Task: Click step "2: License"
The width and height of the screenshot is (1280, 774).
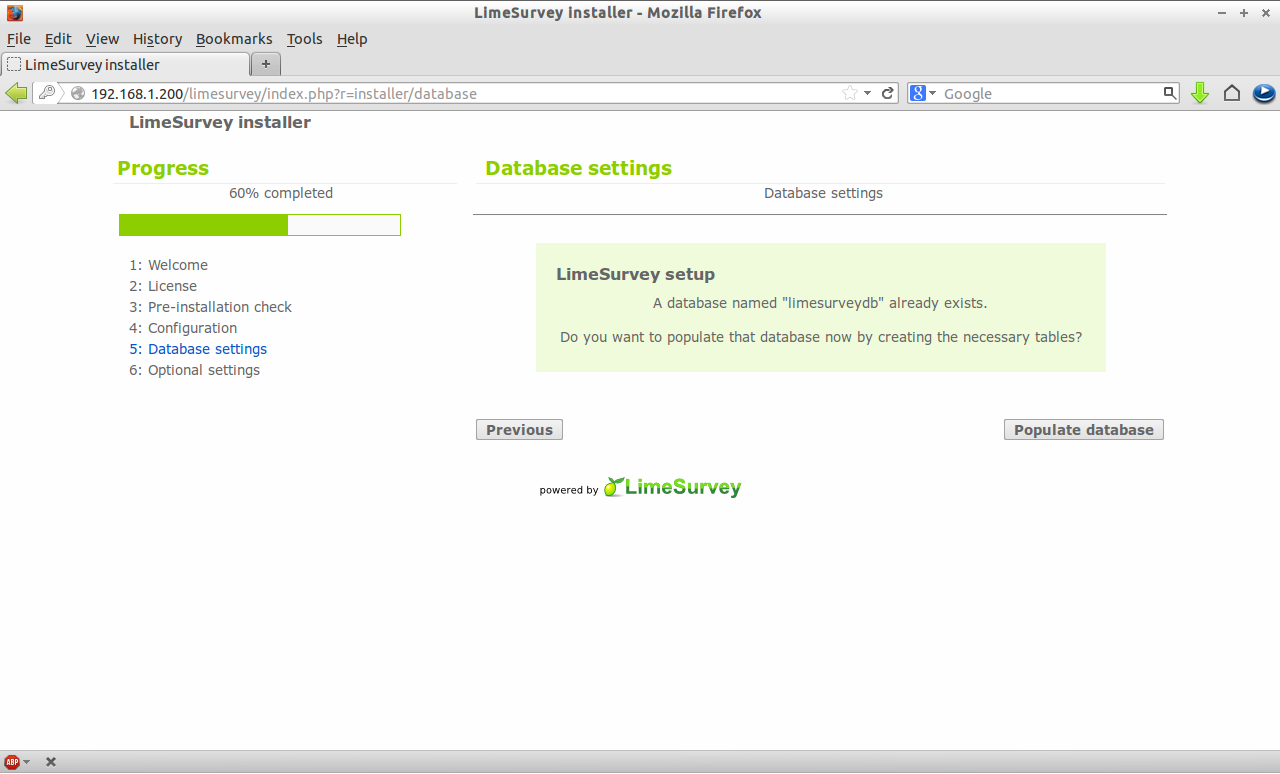Action: coord(163,286)
